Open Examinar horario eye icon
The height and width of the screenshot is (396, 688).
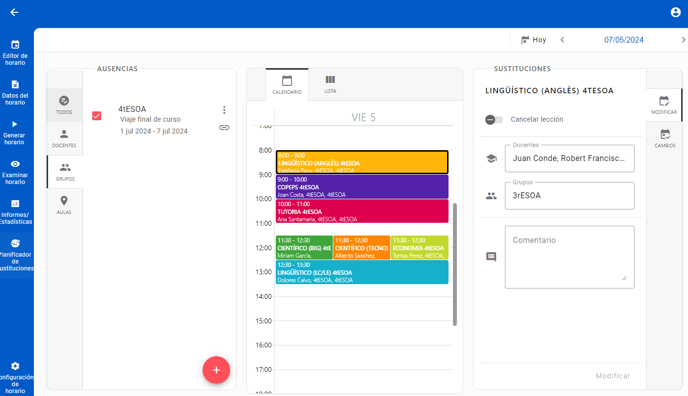click(15, 164)
